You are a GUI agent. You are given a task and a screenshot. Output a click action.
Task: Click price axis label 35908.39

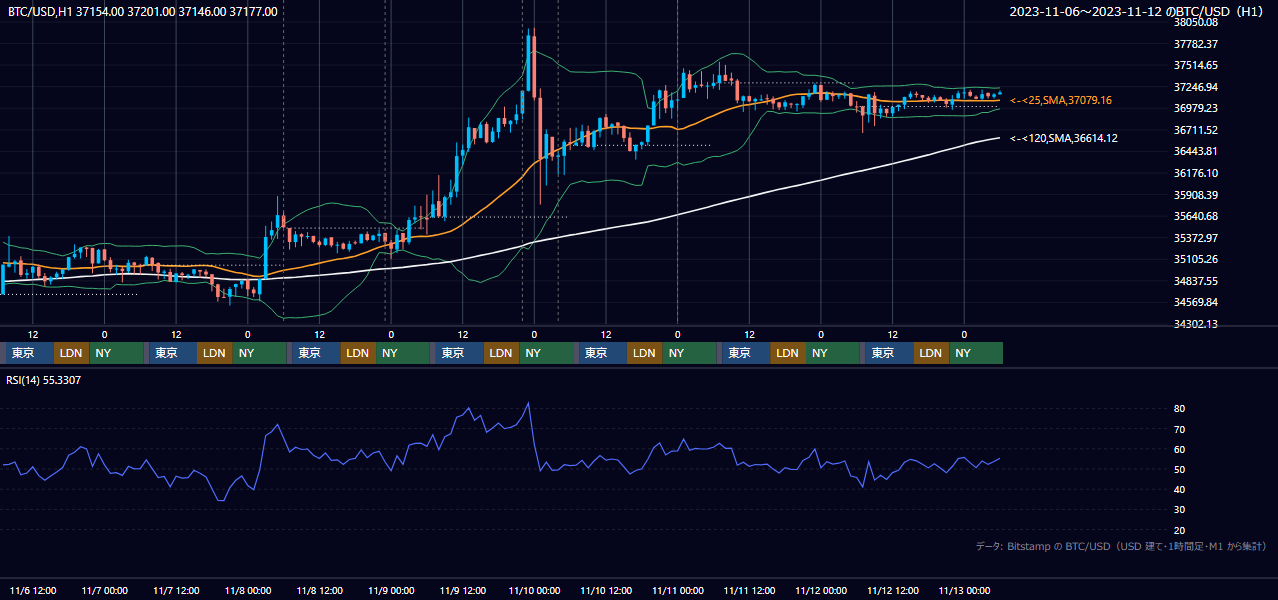(x=1195, y=195)
